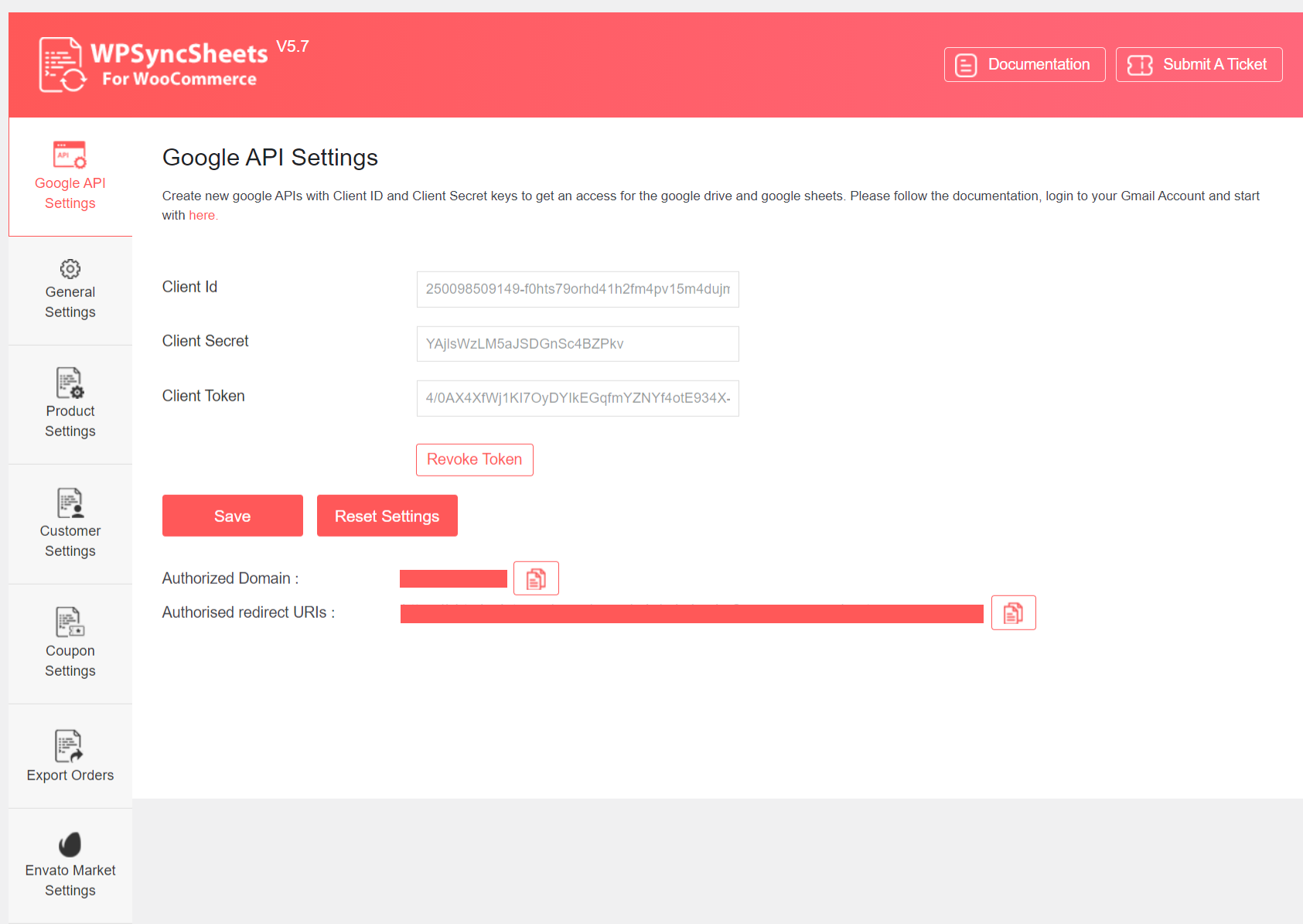Click the 'Client Token' field label

point(203,396)
